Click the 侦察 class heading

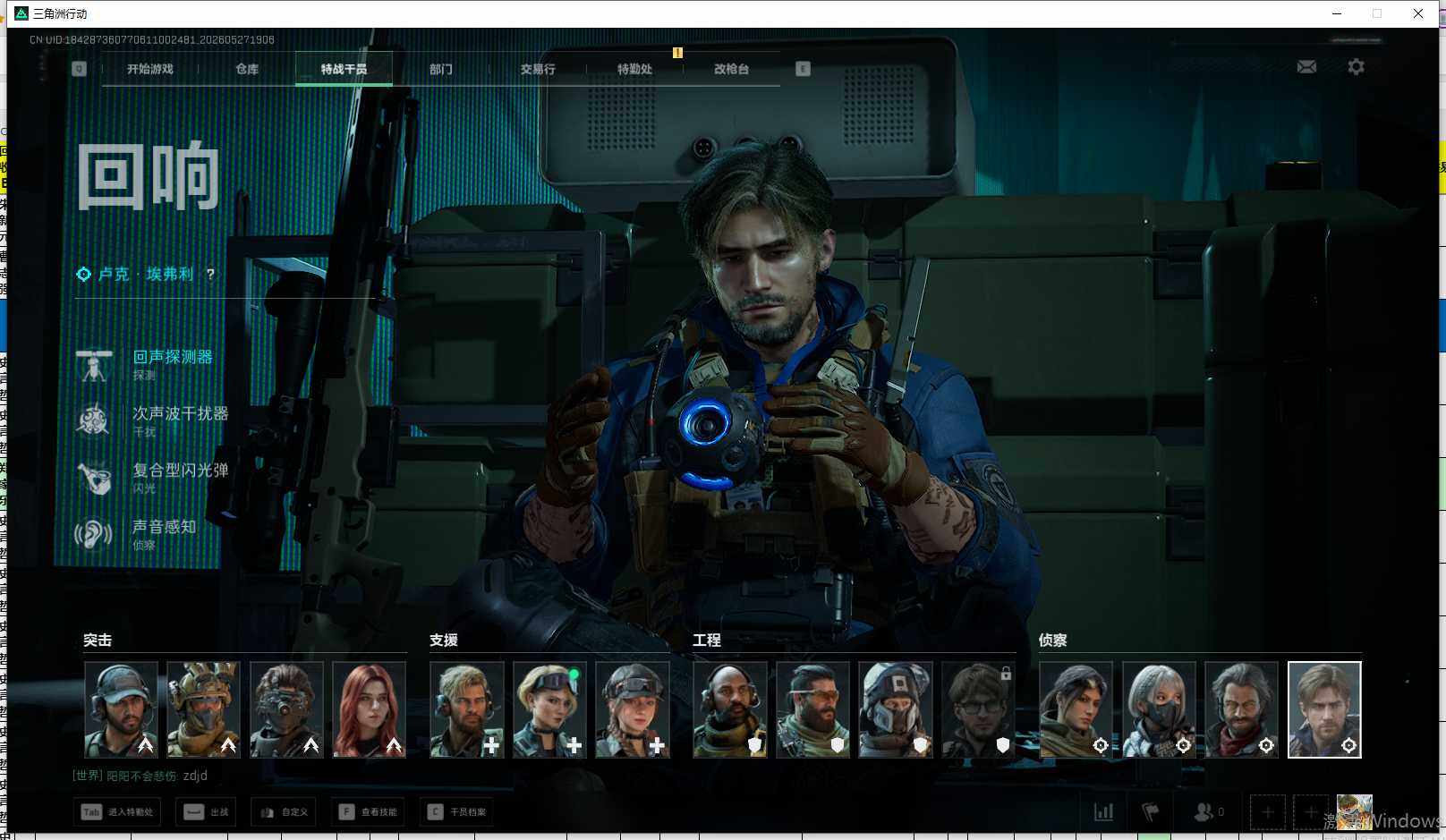(1053, 641)
